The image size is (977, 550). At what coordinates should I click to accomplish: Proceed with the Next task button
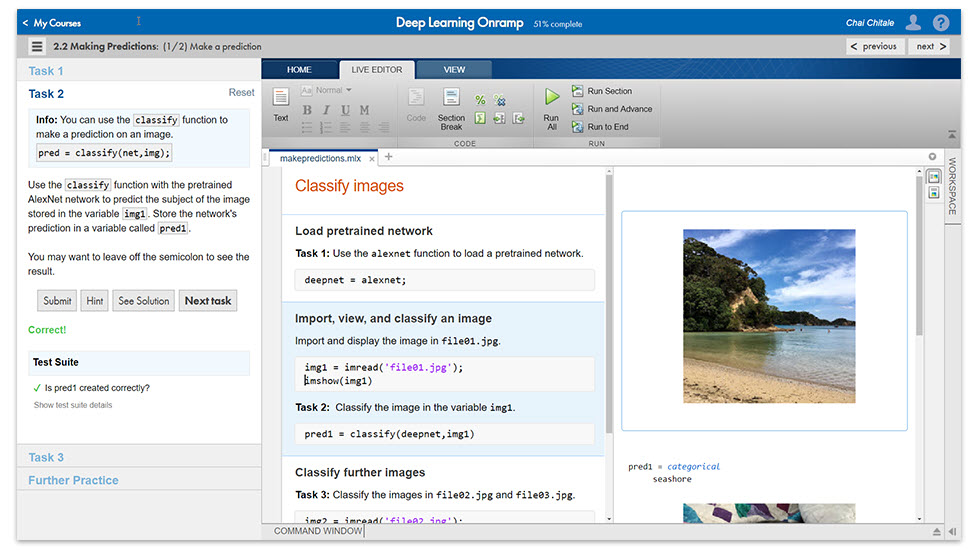pos(207,301)
